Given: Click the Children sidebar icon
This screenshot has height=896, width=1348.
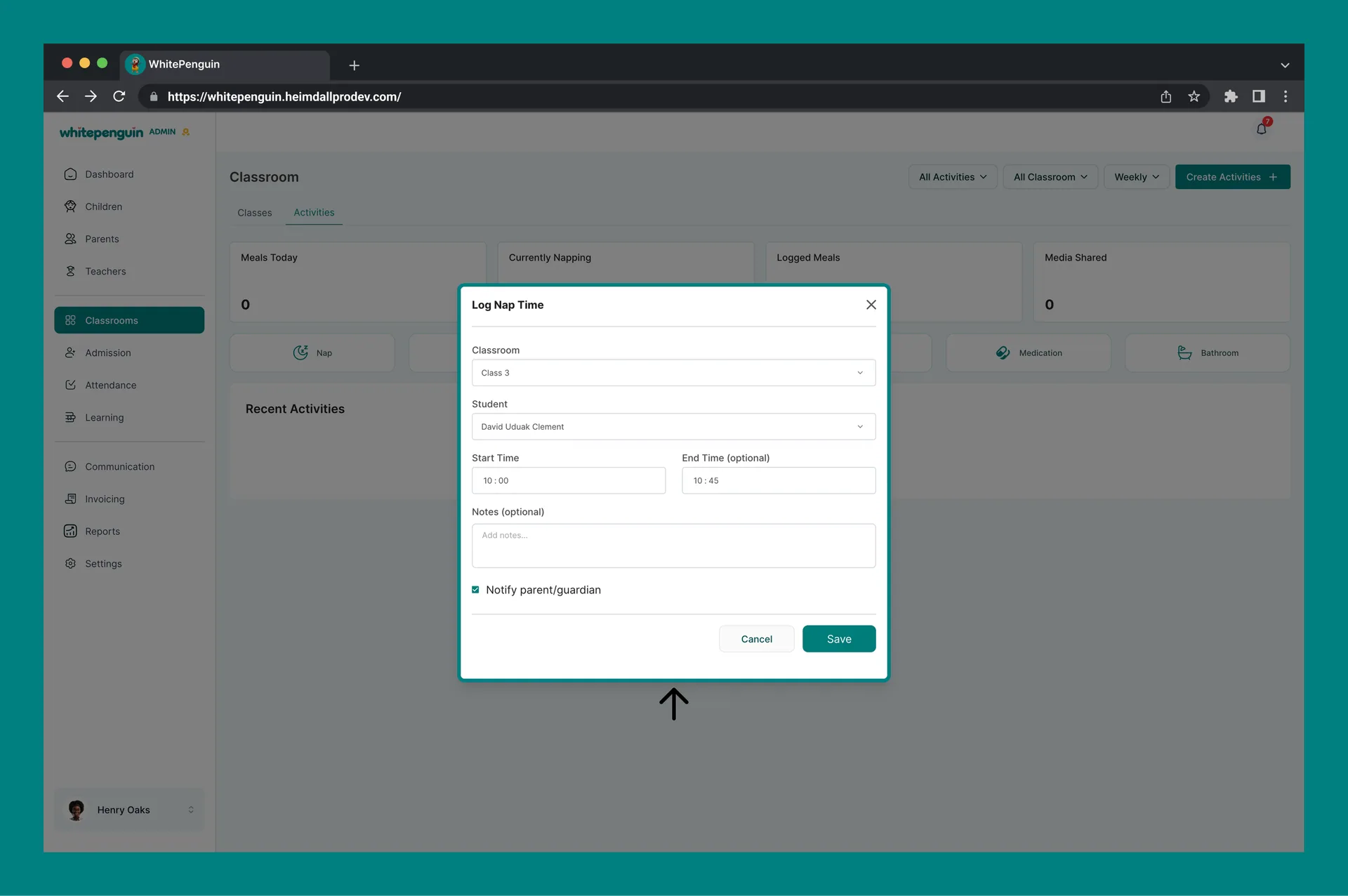Looking at the screenshot, I should pos(70,206).
